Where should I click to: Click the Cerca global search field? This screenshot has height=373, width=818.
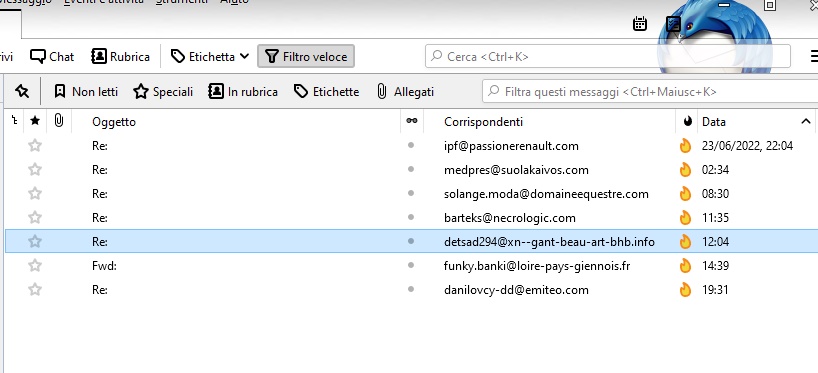click(x=608, y=56)
